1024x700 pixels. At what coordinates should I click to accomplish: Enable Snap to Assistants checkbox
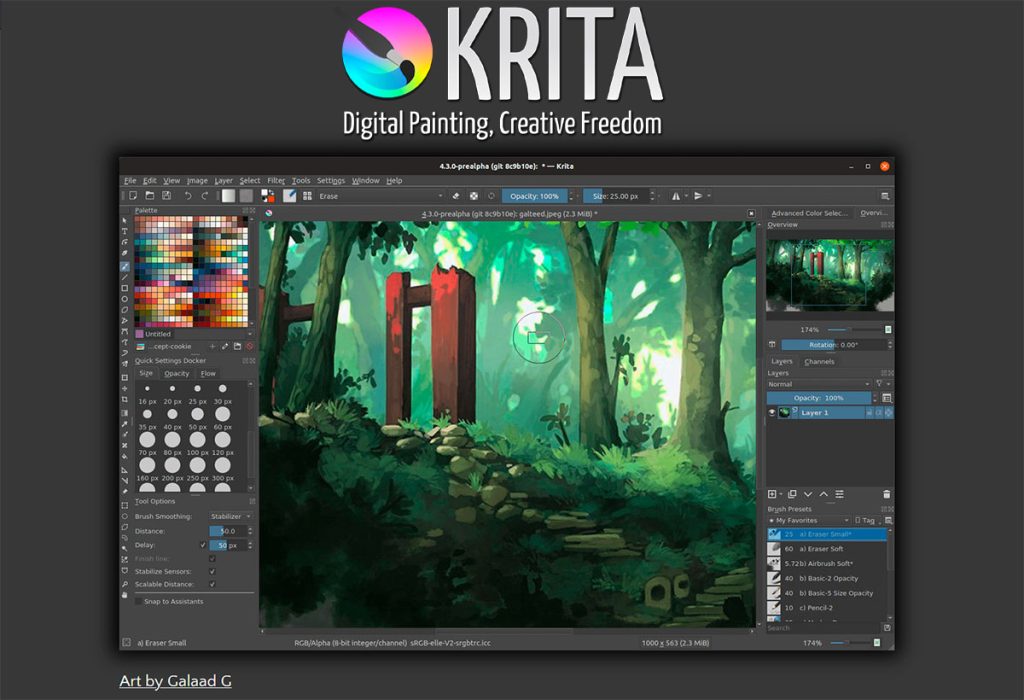click(138, 601)
